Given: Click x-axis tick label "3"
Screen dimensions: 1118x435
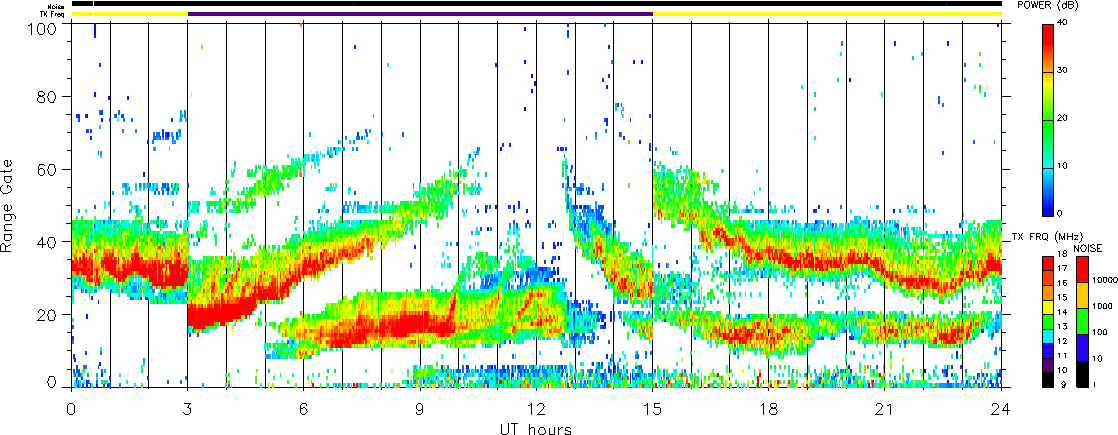Looking at the screenshot, I should pyautogui.click(x=188, y=408).
